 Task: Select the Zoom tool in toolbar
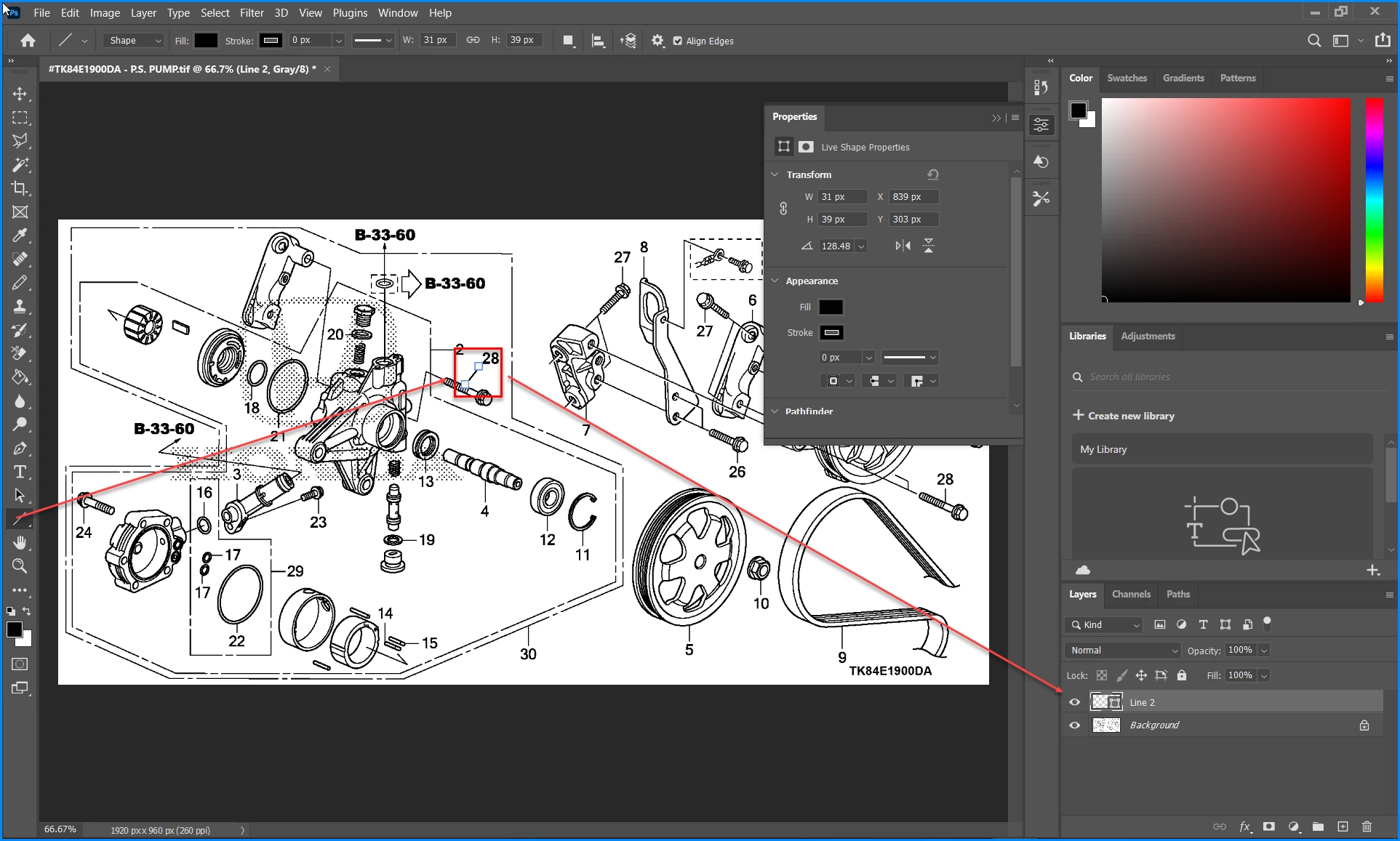pos(20,566)
